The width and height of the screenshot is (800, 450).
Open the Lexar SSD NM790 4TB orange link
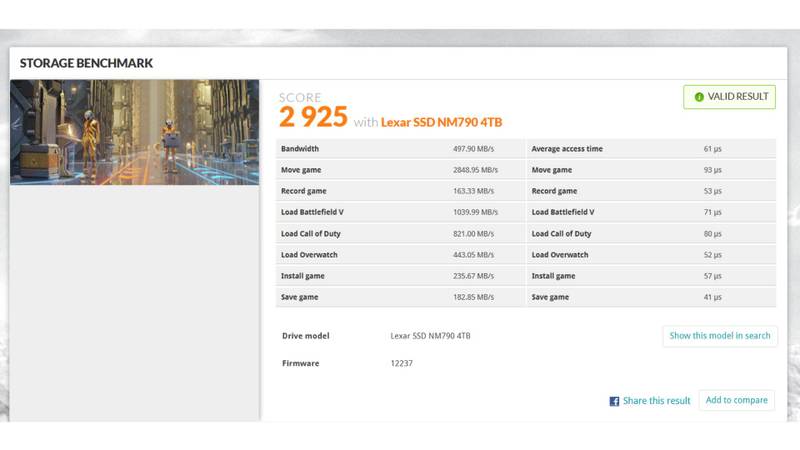tap(441, 122)
